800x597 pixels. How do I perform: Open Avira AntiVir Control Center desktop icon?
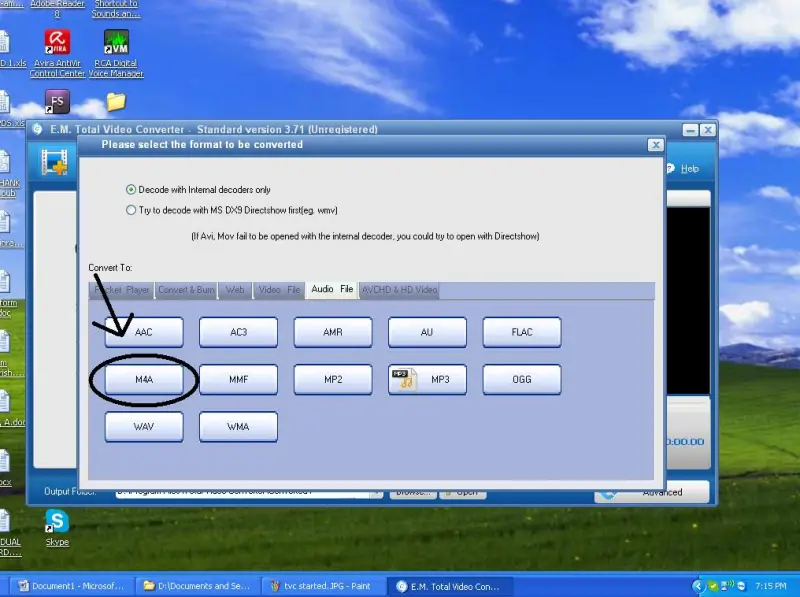(x=57, y=54)
